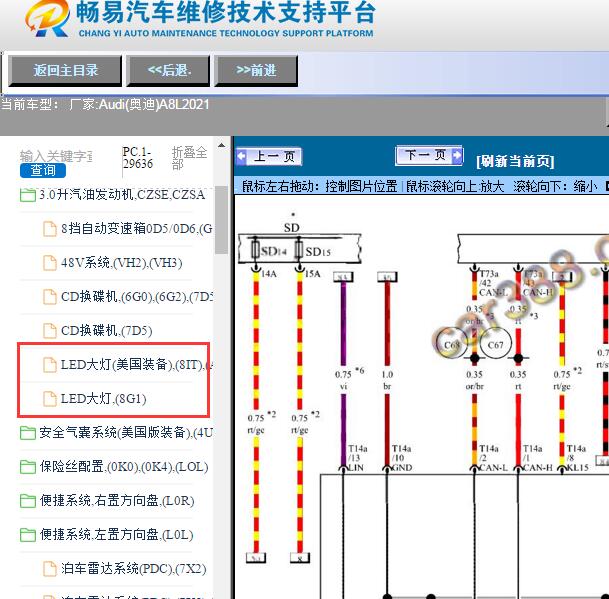Click the SD14 fuse symbol
This screenshot has height=599, width=609.
(256, 251)
